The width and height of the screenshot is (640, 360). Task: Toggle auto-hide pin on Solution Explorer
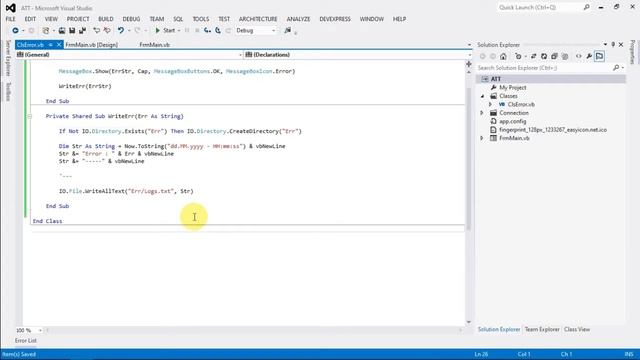click(613, 44)
